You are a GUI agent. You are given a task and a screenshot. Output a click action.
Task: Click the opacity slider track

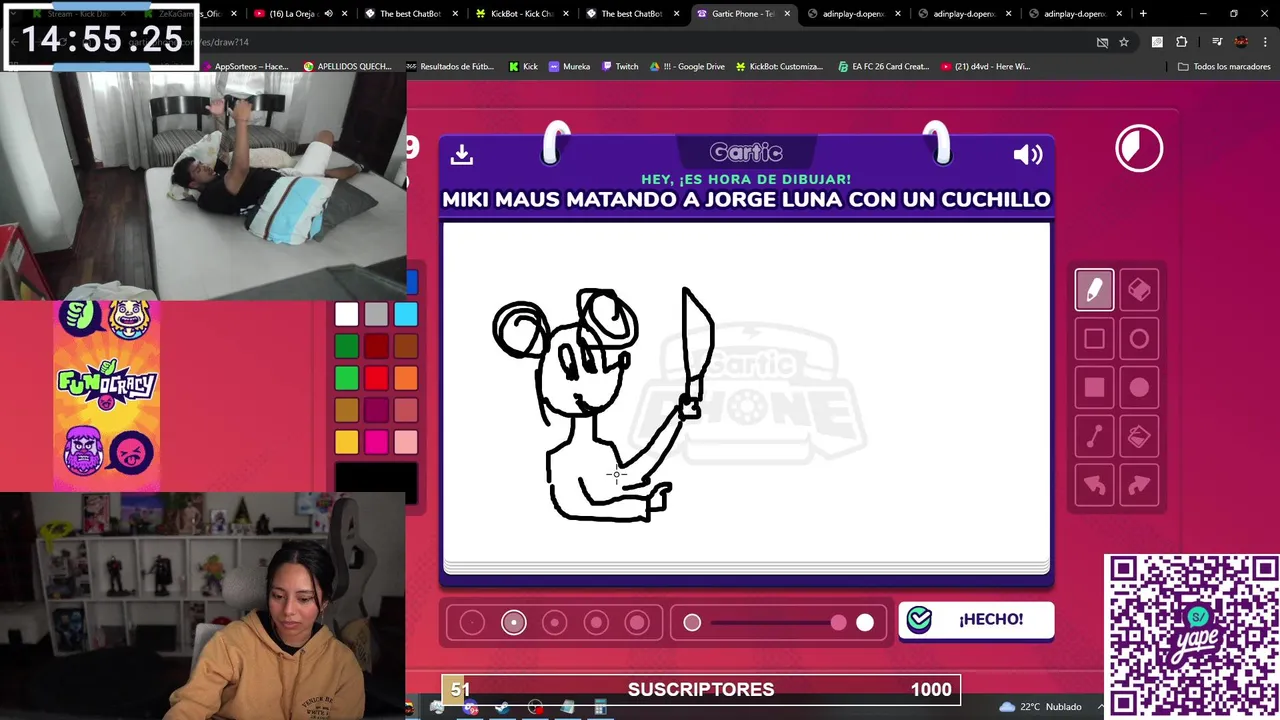click(x=778, y=623)
